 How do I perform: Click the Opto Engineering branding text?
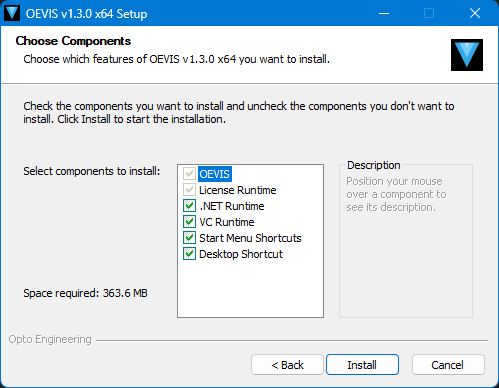pos(50,339)
